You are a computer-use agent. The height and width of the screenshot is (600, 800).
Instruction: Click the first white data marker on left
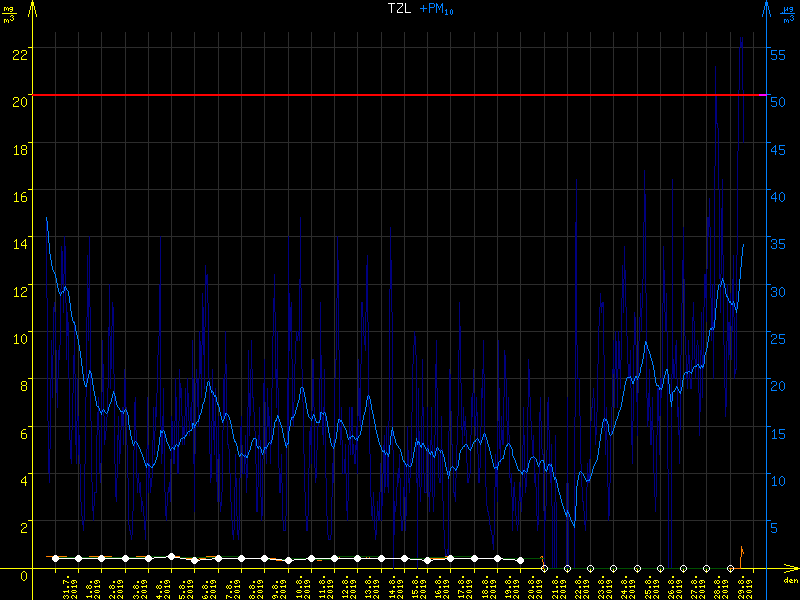[x=55, y=558]
